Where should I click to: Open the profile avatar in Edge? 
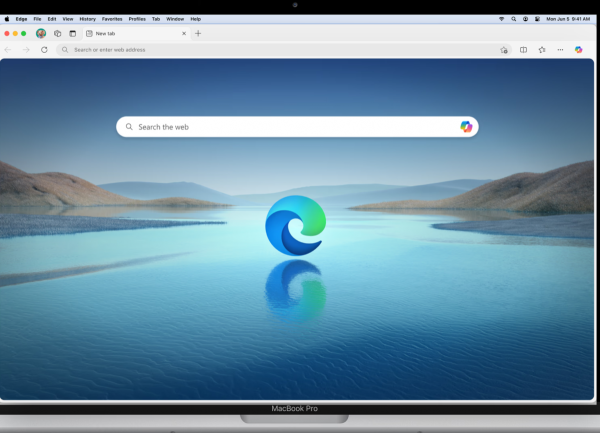tap(41, 33)
